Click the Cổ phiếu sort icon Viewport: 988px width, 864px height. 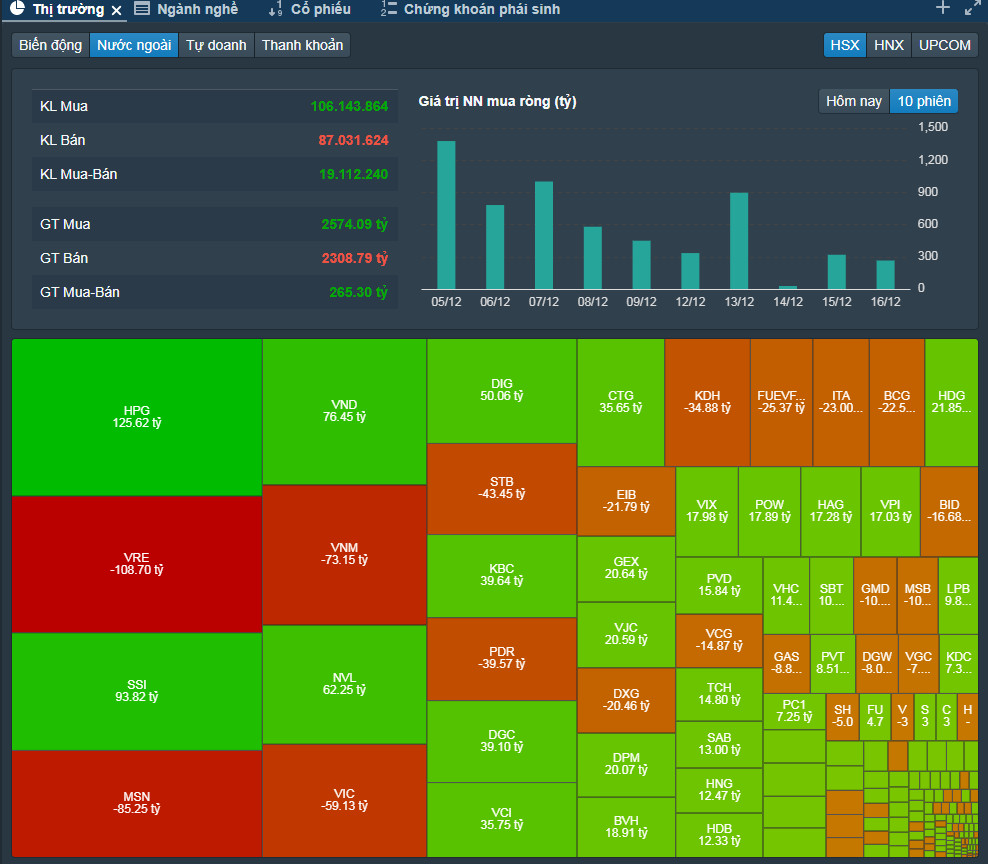click(275, 9)
